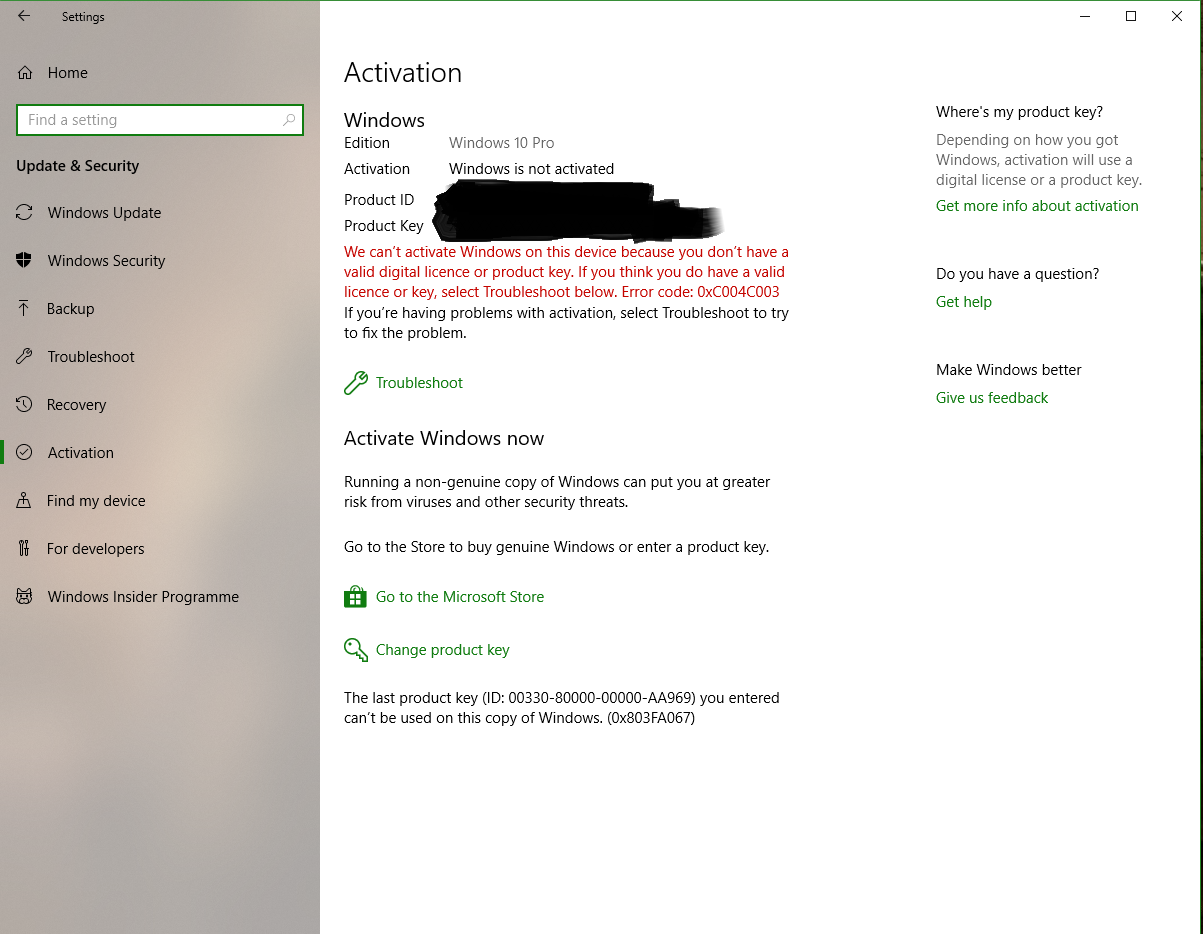The height and width of the screenshot is (934, 1203).
Task: Minimize the Settings window
Action: pyautogui.click(x=1085, y=16)
